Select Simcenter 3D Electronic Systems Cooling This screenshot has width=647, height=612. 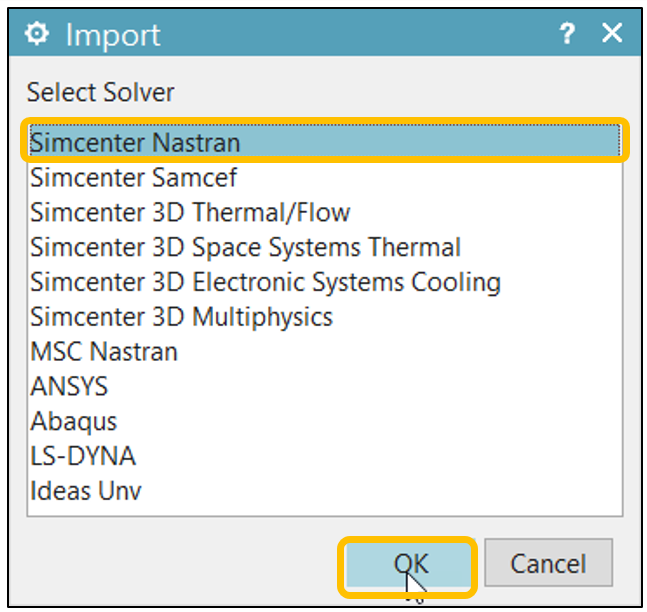[265, 283]
